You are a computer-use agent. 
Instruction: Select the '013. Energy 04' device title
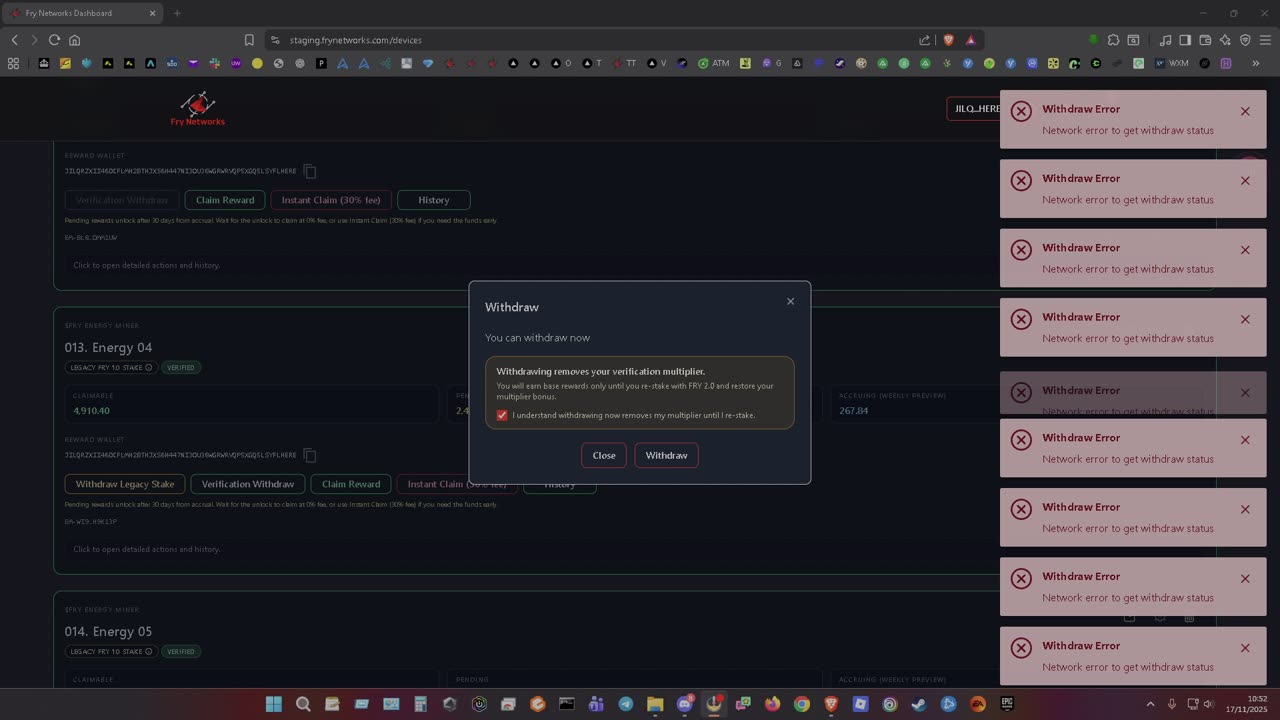click(108, 347)
